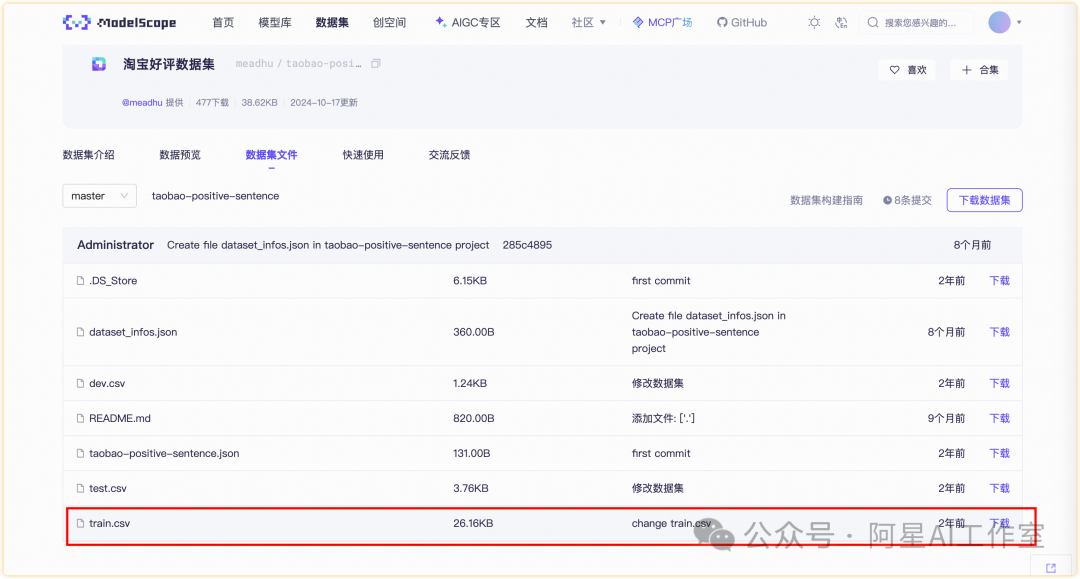Navigate to 创空间
The height and width of the screenshot is (579, 1080).
point(389,23)
